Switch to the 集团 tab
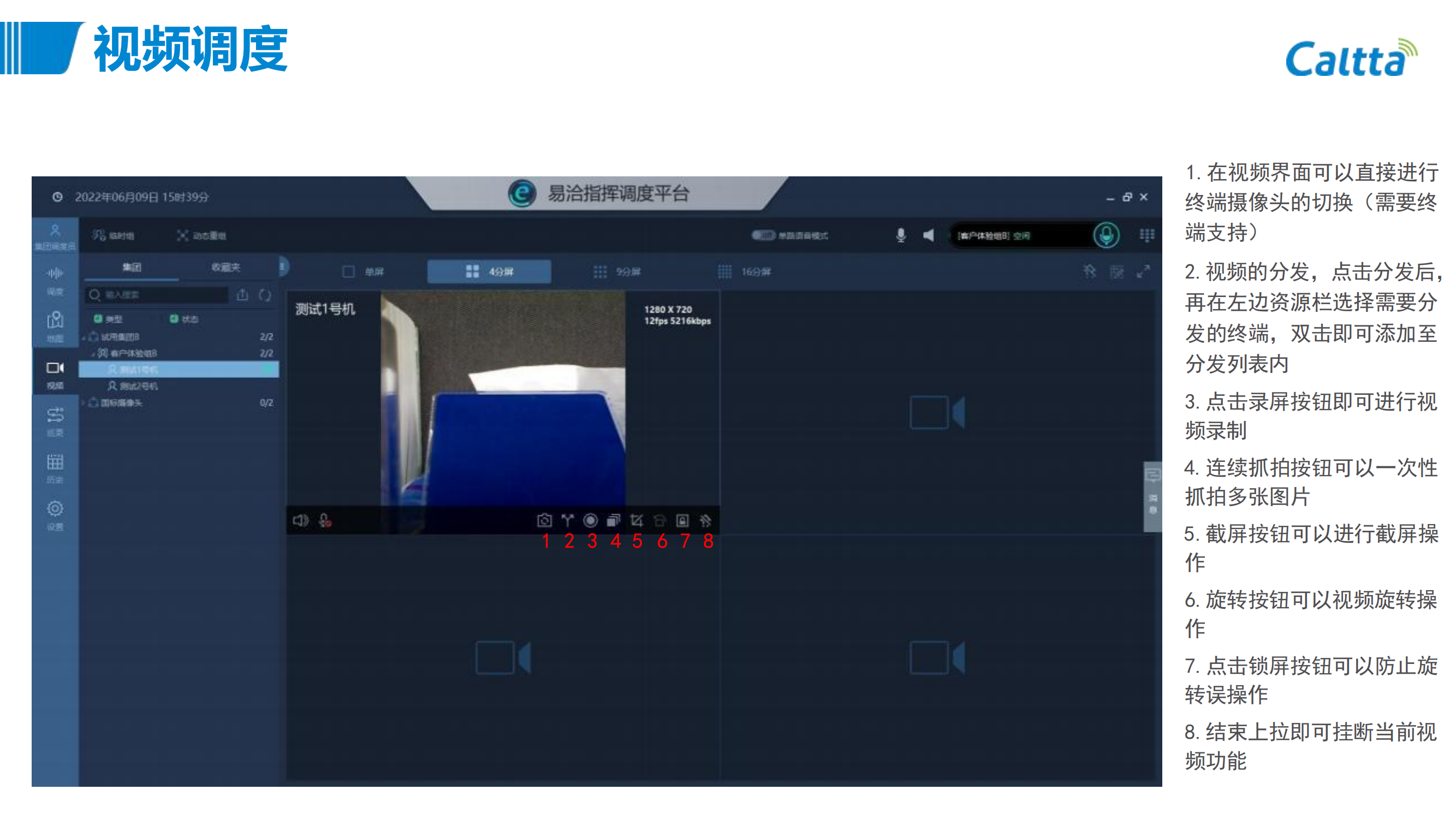Screen dimensions: 1456x819 [132, 267]
